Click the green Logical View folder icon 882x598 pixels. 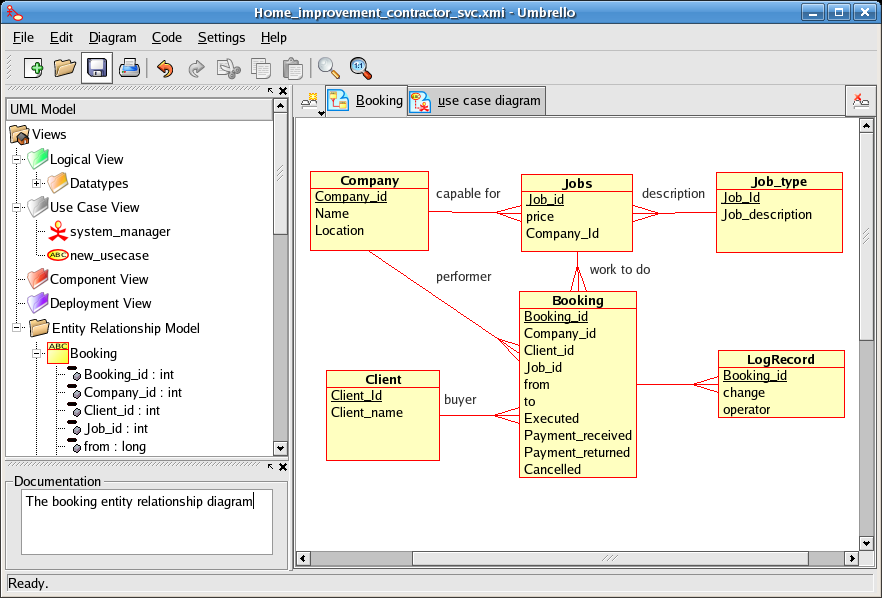38,159
